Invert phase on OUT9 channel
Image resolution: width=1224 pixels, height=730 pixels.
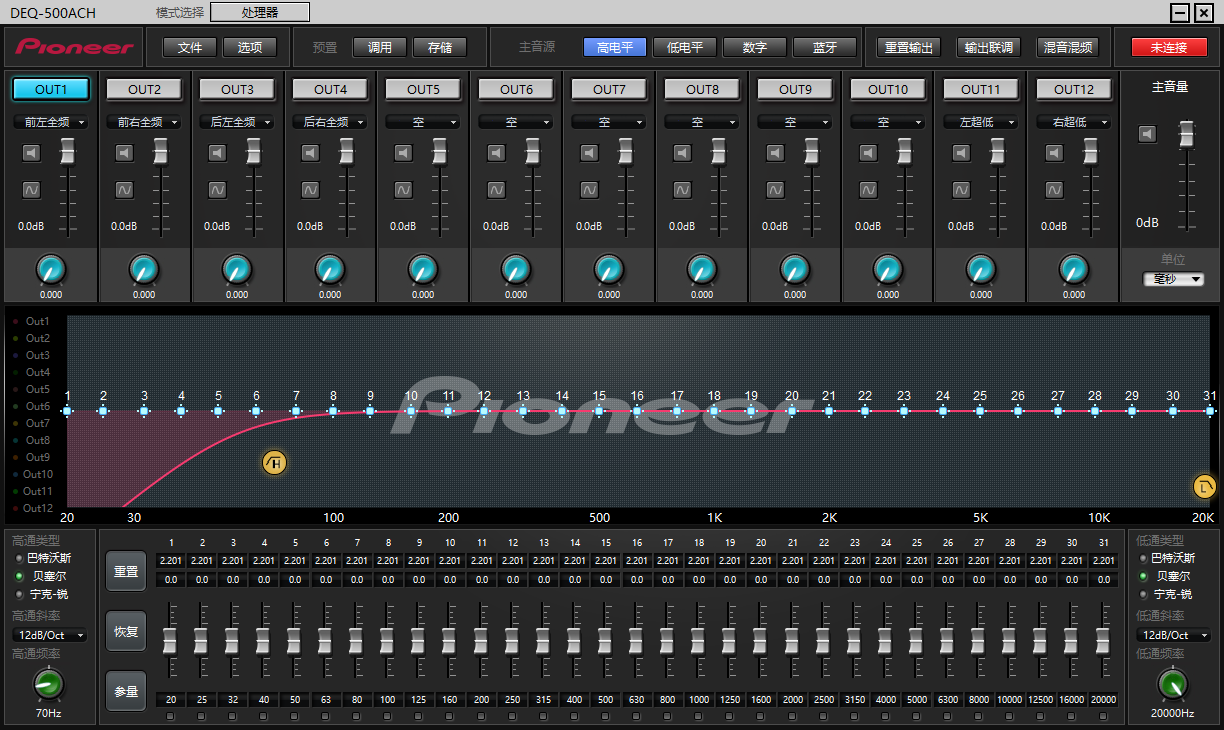click(x=775, y=189)
